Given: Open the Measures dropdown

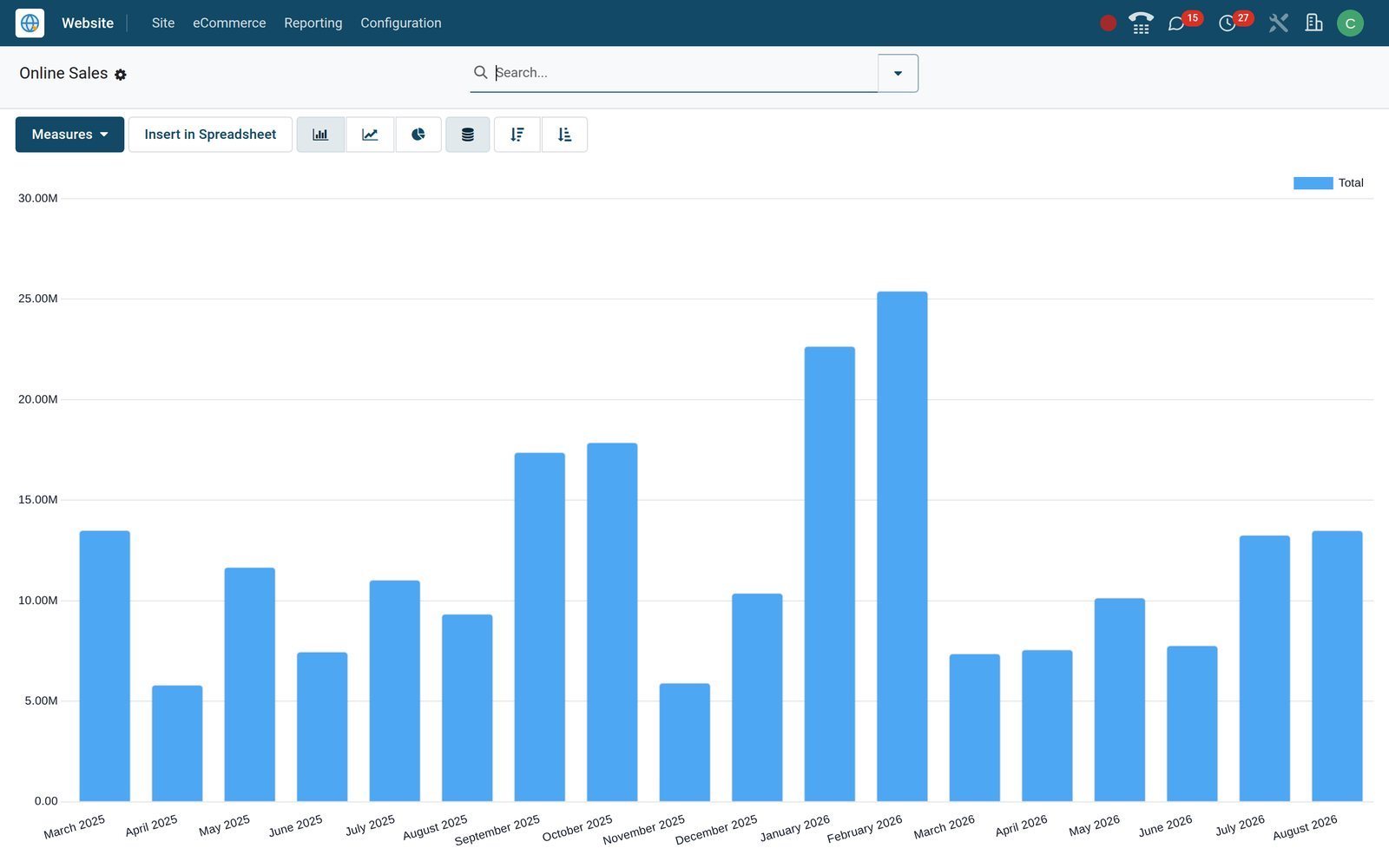Looking at the screenshot, I should coord(69,135).
